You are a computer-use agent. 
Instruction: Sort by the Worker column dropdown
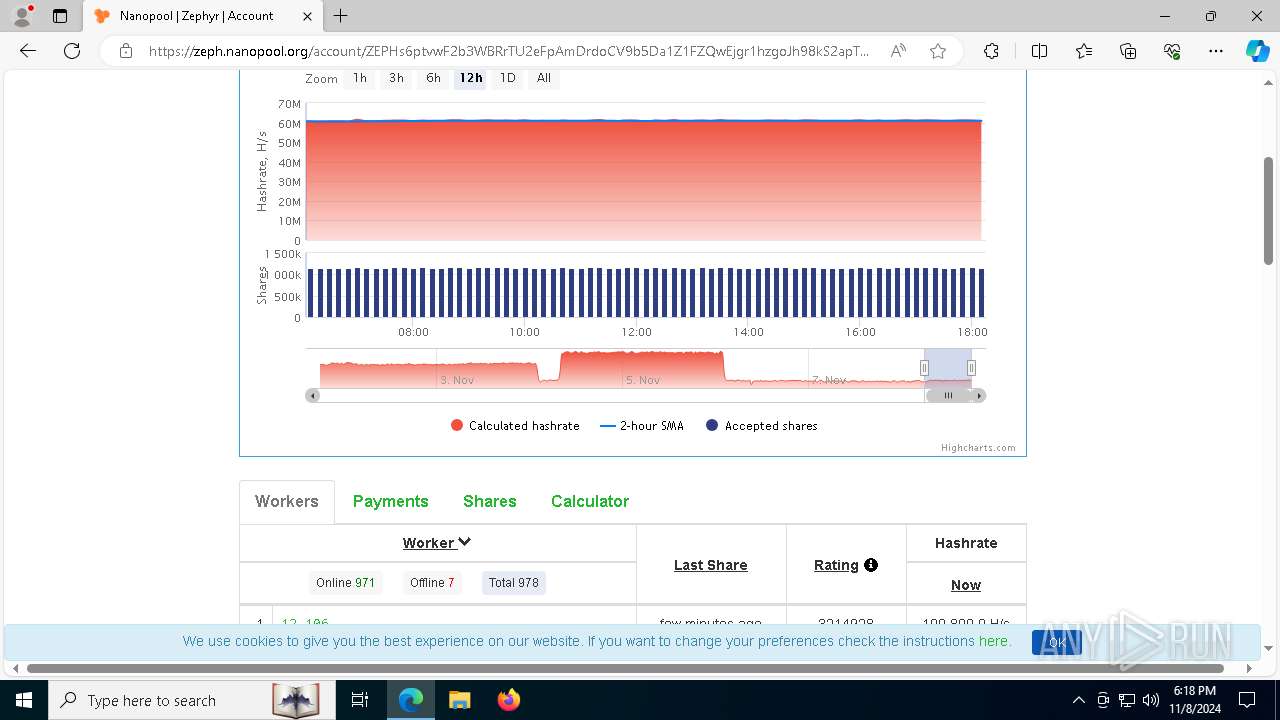pos(437,543)
